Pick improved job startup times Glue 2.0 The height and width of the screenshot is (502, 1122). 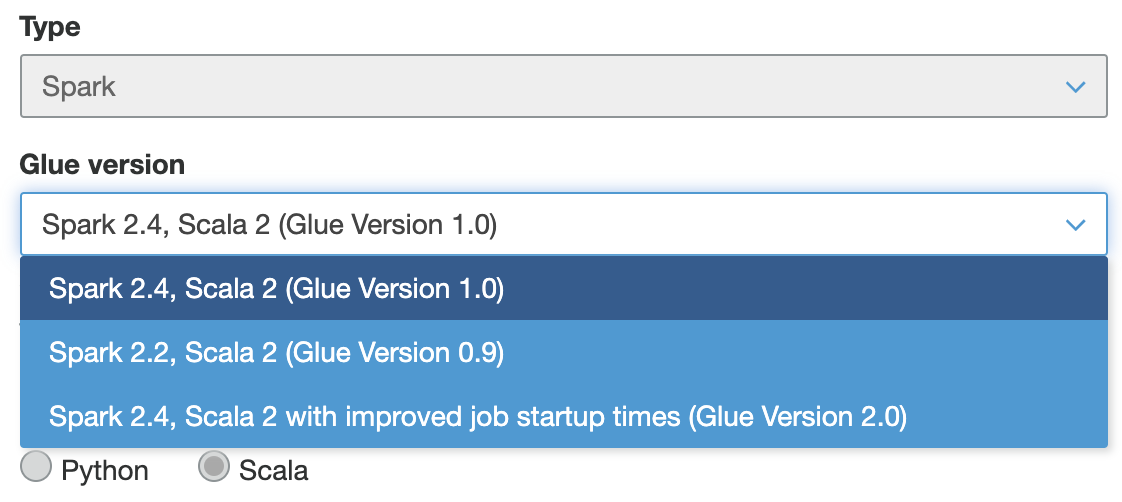coord(564,416)
